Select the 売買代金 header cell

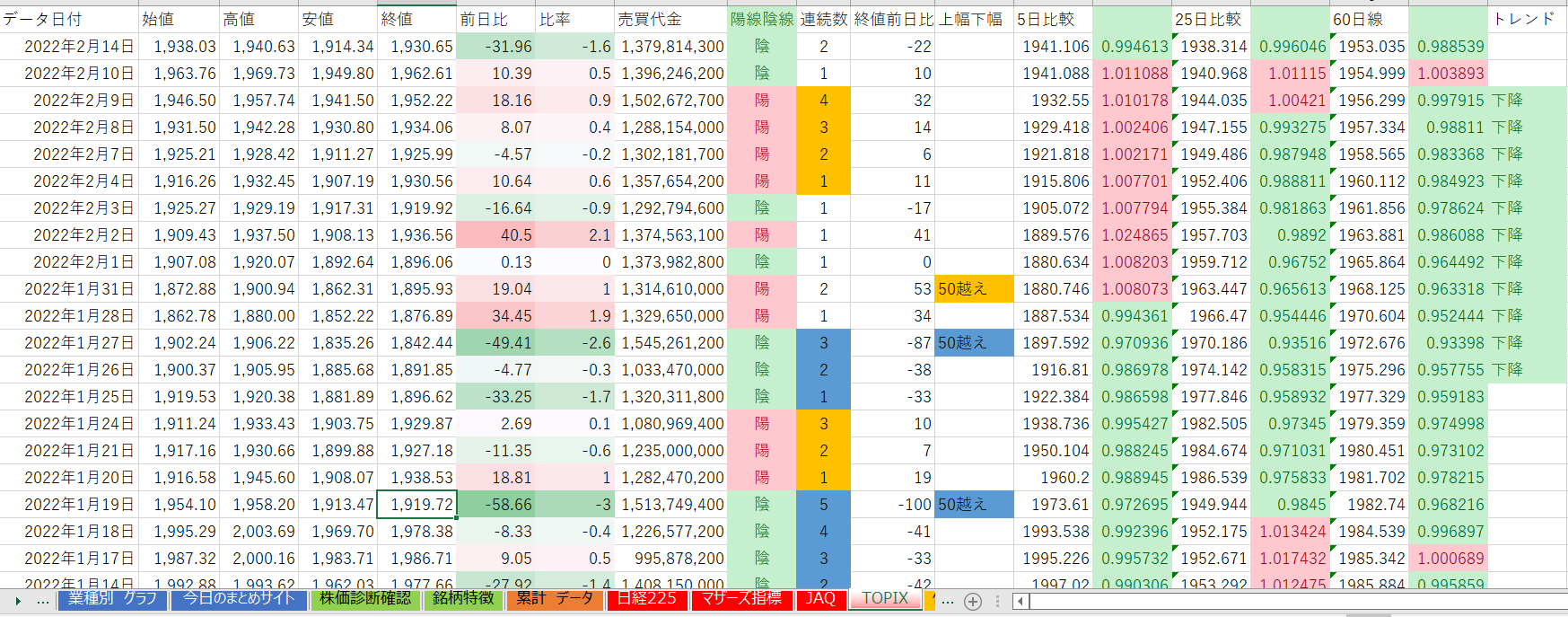[670, 19]
